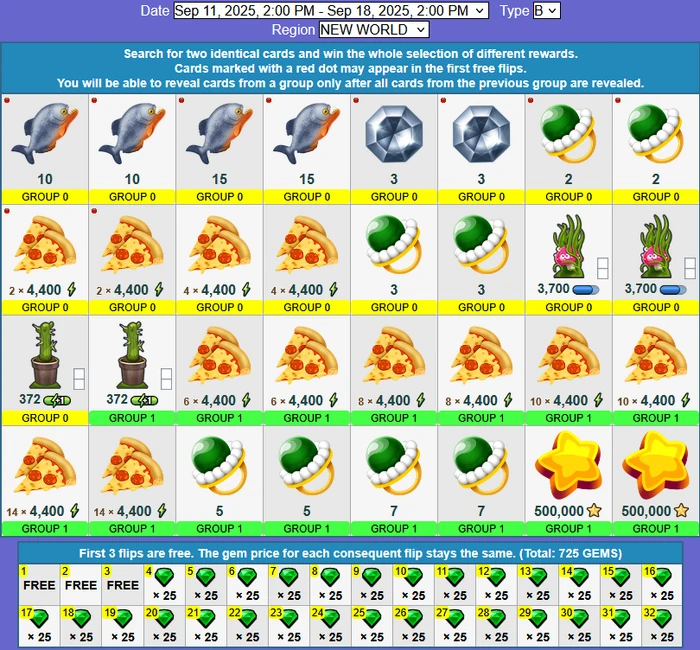Image resolution: width=700 pixels, height=650 pixels.
Task: Click the FREE flip cell numbered 2
Action: [81, 585]
